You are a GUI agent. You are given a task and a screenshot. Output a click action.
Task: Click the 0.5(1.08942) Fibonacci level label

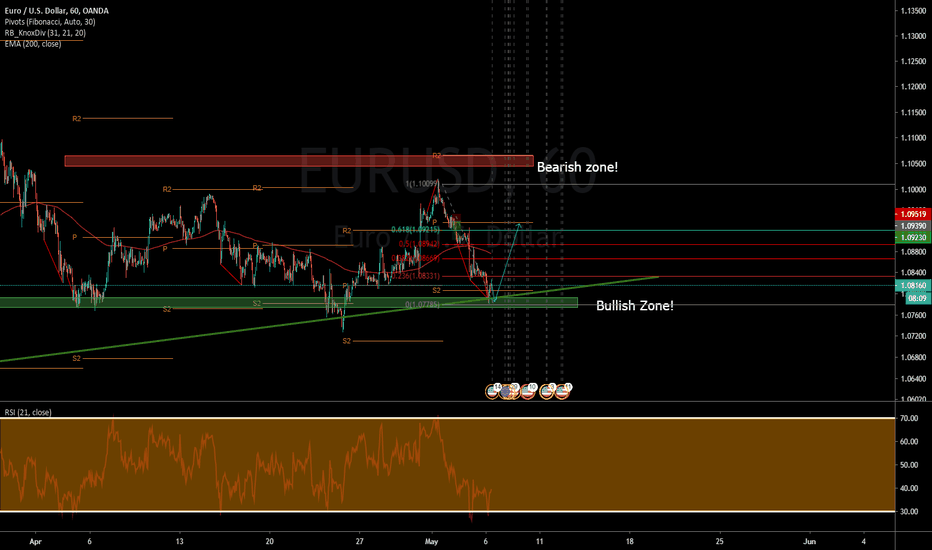[420, 244]
